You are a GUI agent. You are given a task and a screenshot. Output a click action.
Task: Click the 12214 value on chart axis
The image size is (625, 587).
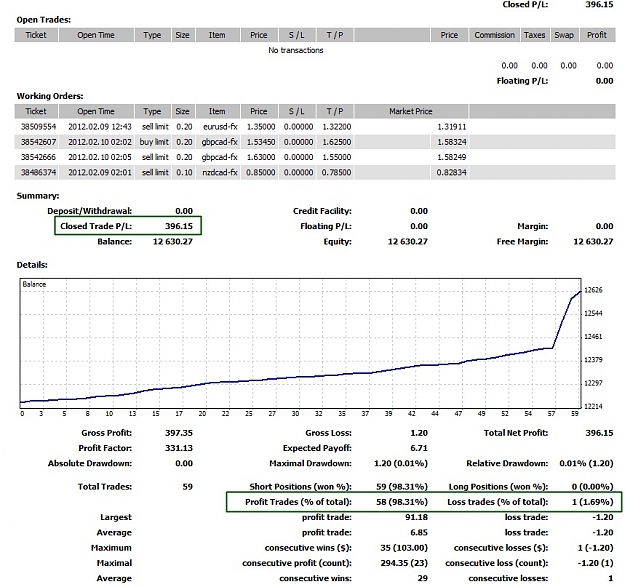click(593, 406)
